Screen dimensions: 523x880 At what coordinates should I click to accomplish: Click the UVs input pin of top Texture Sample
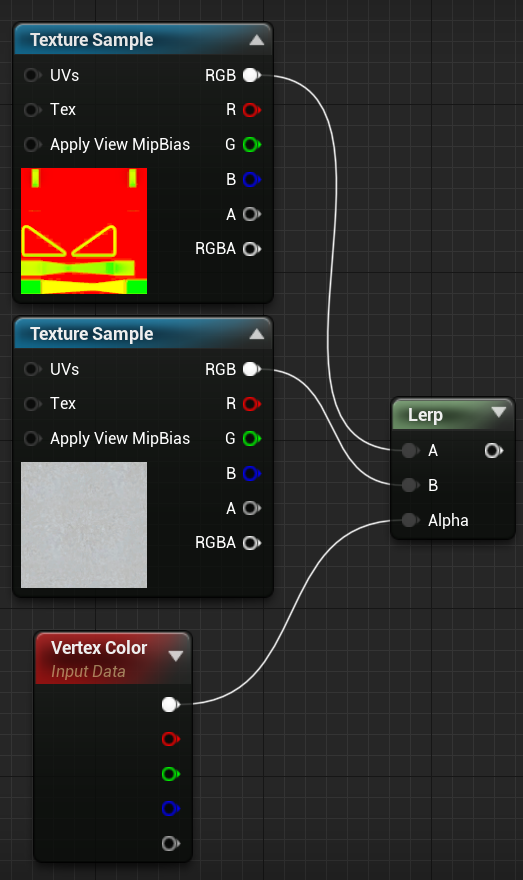(x=32, y=75)
